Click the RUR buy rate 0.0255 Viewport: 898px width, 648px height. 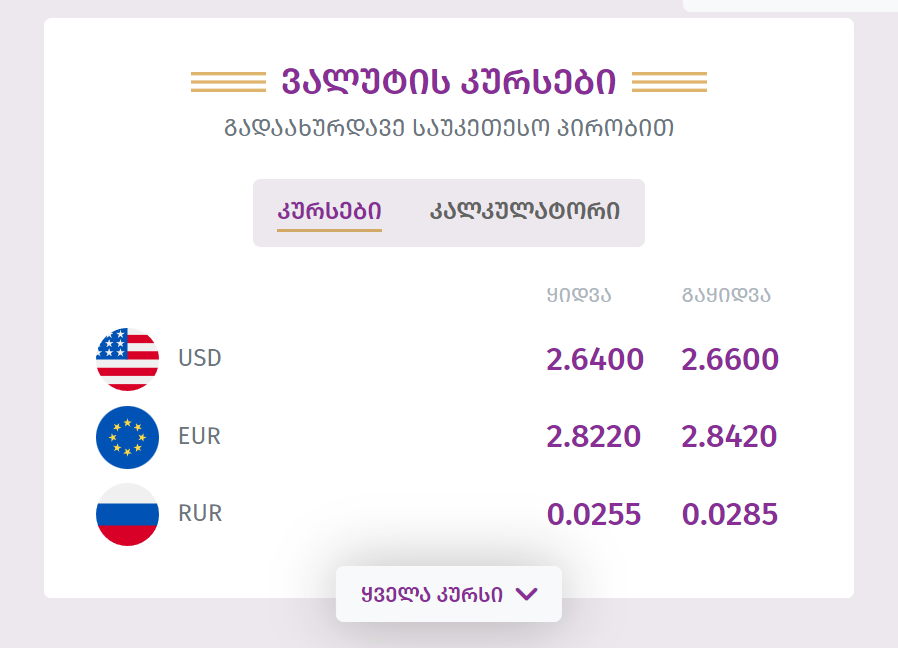pyautogui.click(x=594, y=515)
